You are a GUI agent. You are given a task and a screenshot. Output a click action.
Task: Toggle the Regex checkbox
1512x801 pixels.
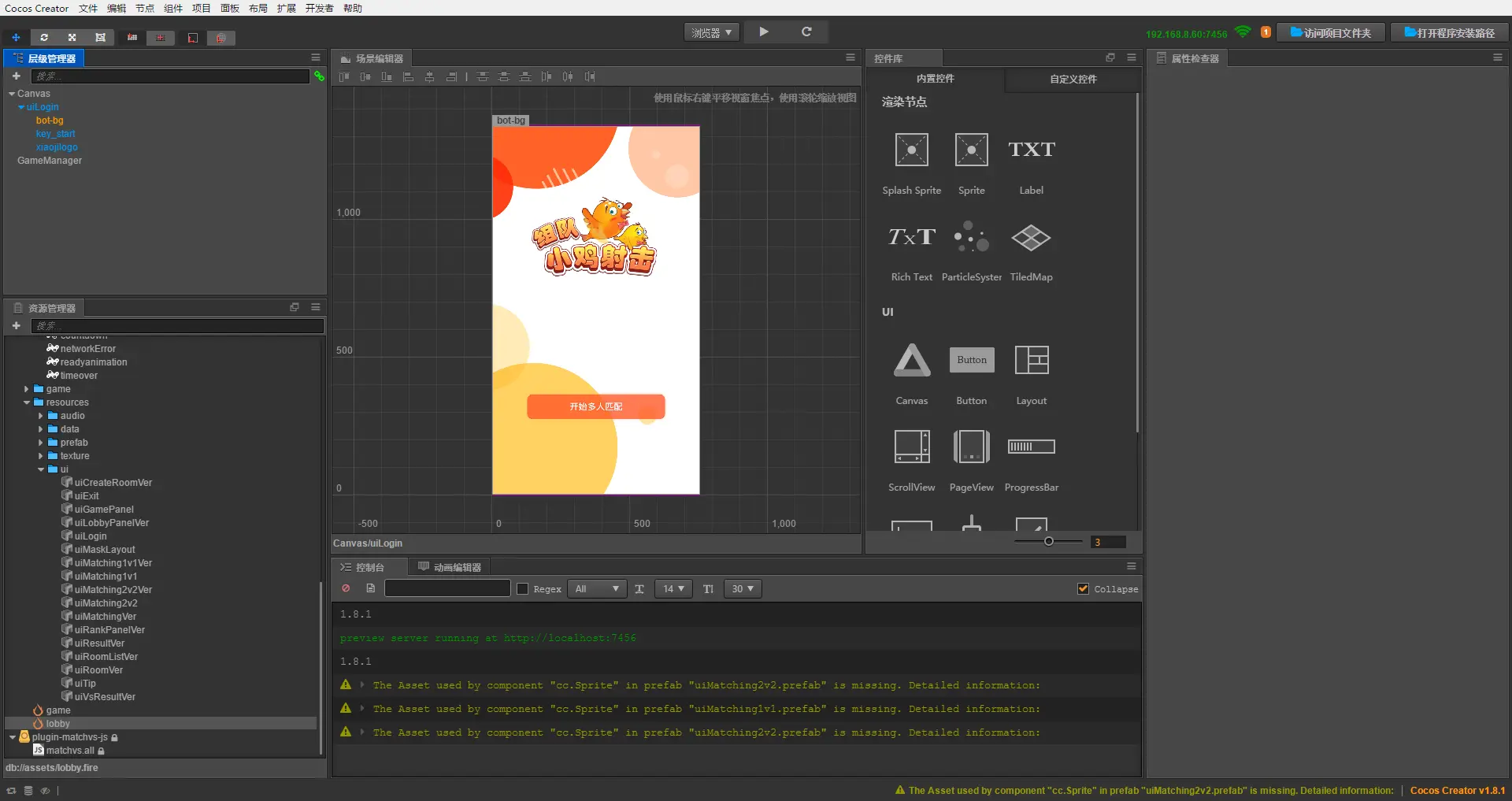coord(522,589)
